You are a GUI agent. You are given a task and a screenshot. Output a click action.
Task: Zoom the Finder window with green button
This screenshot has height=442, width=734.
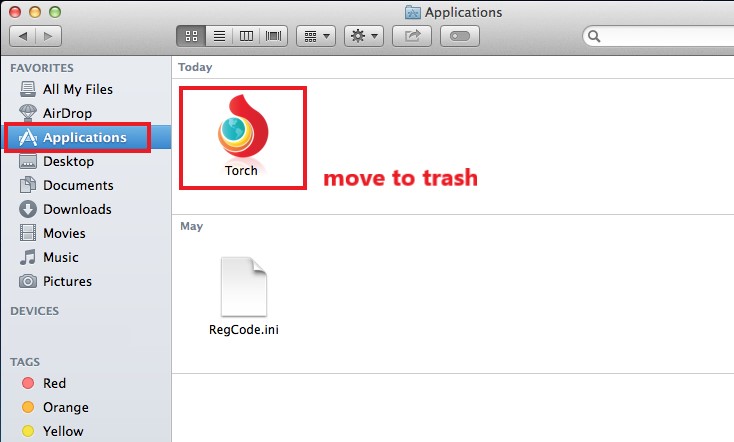tap(55, 12)
